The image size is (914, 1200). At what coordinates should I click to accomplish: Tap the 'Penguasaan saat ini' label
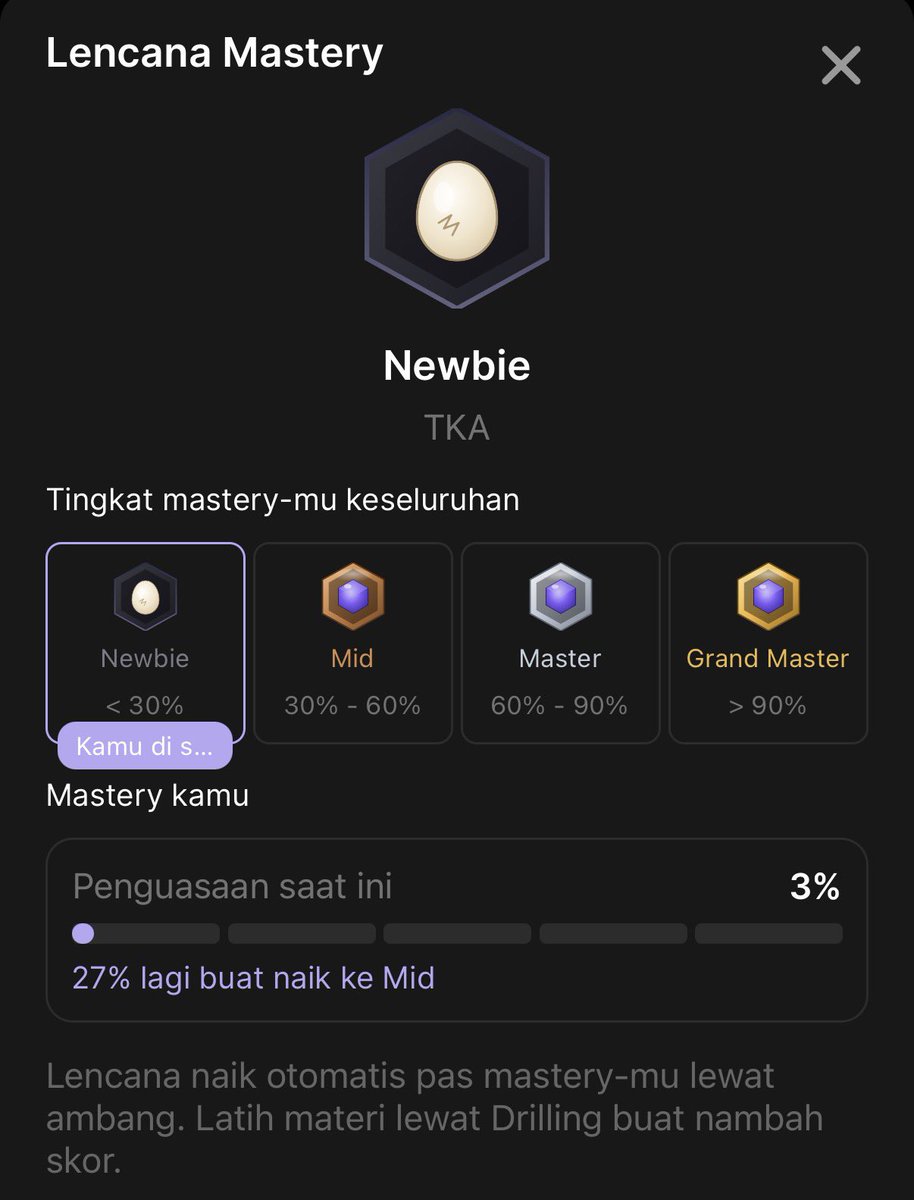pos(232,886)
